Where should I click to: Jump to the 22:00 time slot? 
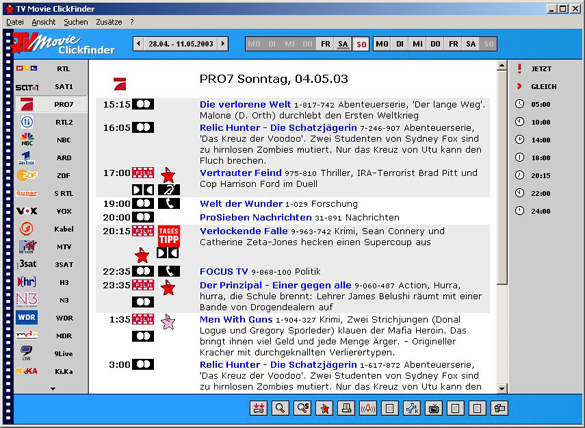(533, 193)
